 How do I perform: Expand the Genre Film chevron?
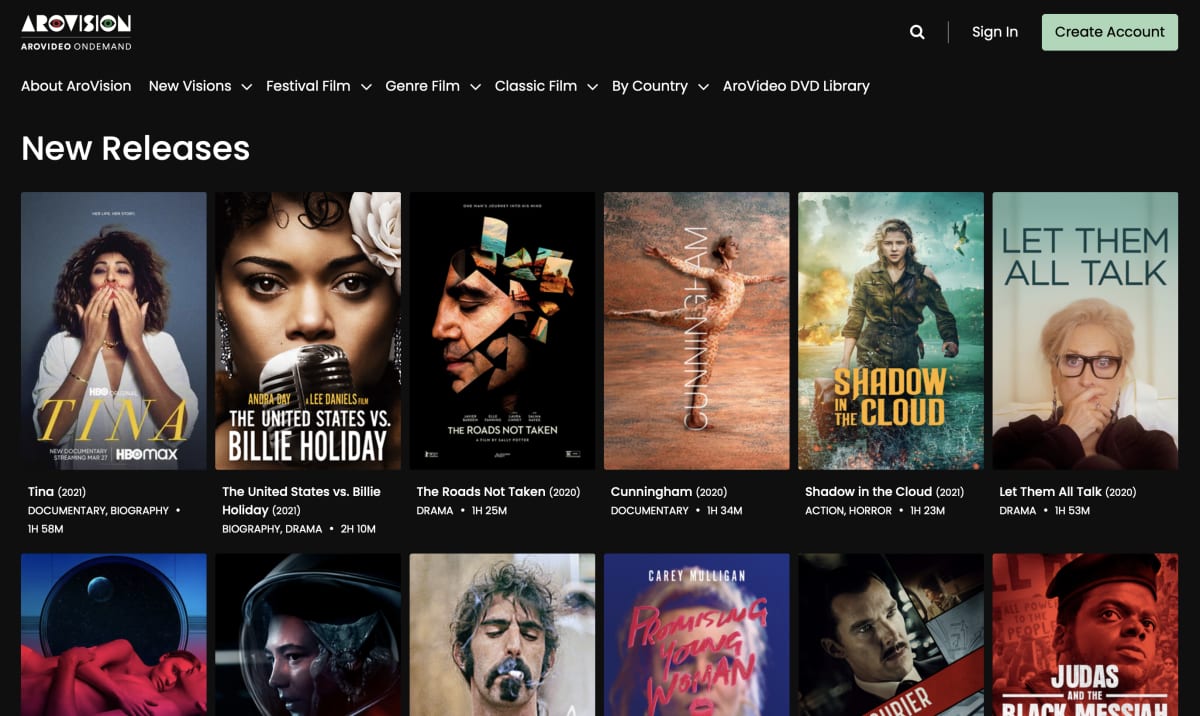[x=475, y=87]
